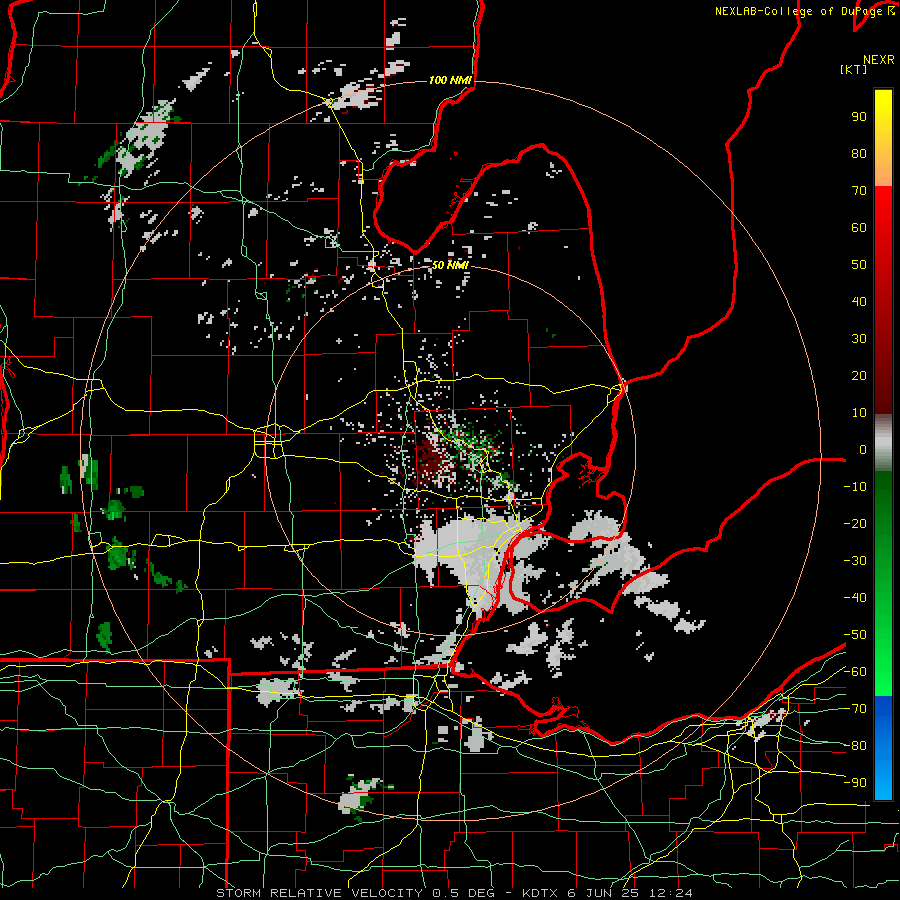The image size is (900, 900).
Task: Click the 50 value on velocity scale
Action: click(x=859, y=265)
